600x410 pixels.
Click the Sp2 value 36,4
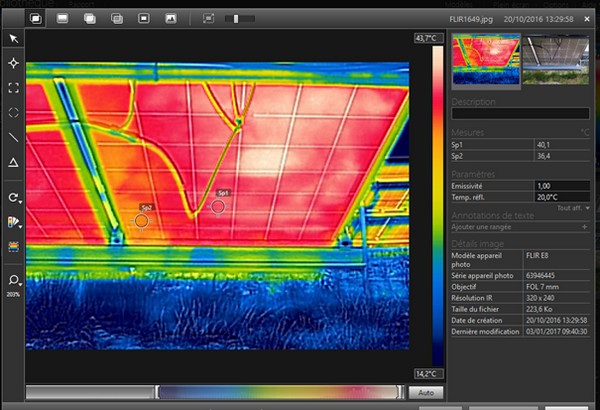tap(543, 156)
